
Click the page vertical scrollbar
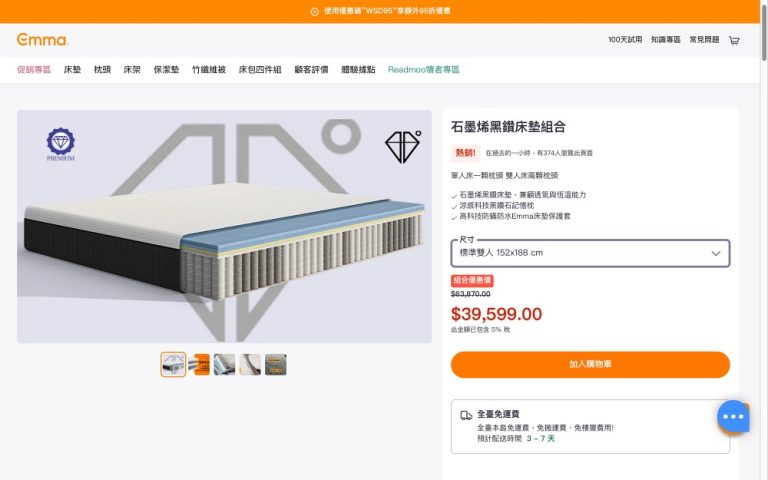click(x=764, y=240)
